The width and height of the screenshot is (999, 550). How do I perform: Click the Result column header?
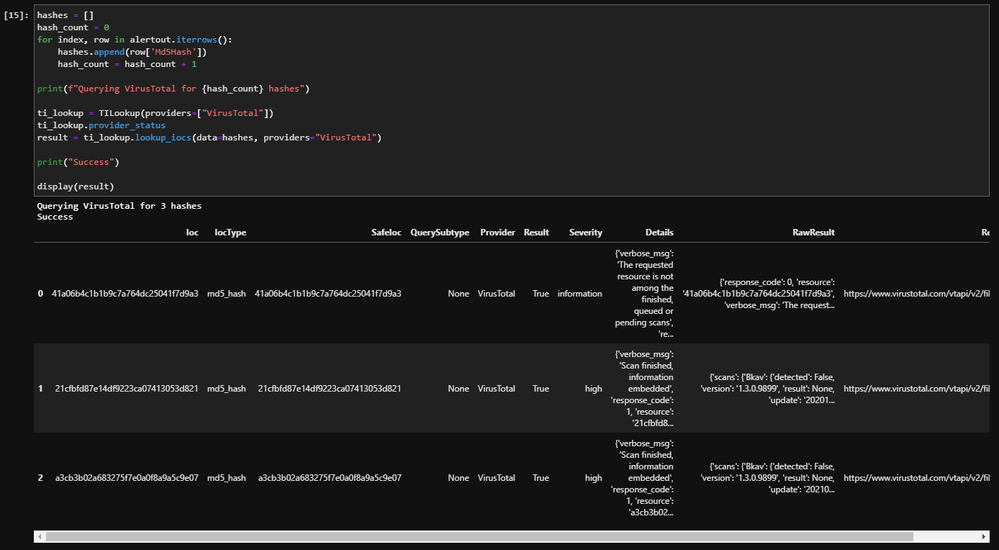536,233
